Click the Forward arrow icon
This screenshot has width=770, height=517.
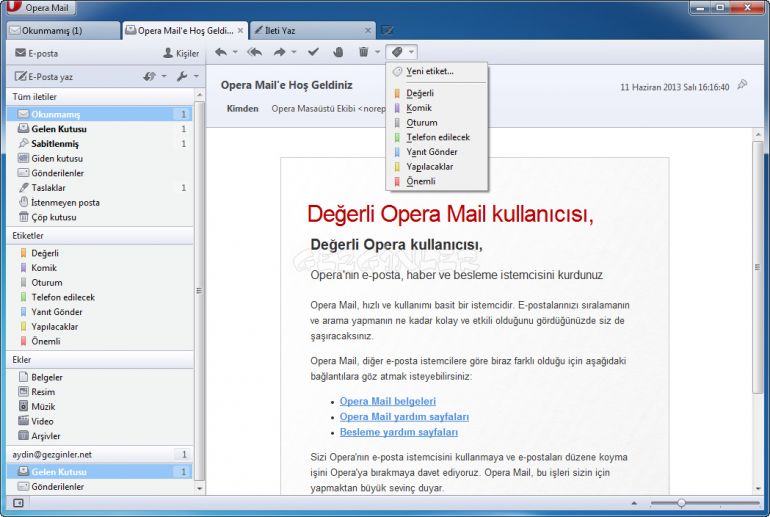pyautogui.click(x=279, y=52)
